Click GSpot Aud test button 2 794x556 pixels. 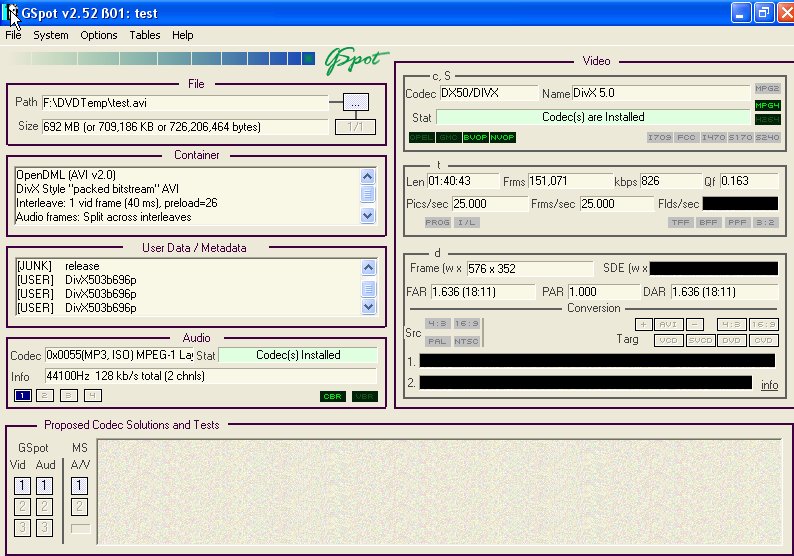44,507
